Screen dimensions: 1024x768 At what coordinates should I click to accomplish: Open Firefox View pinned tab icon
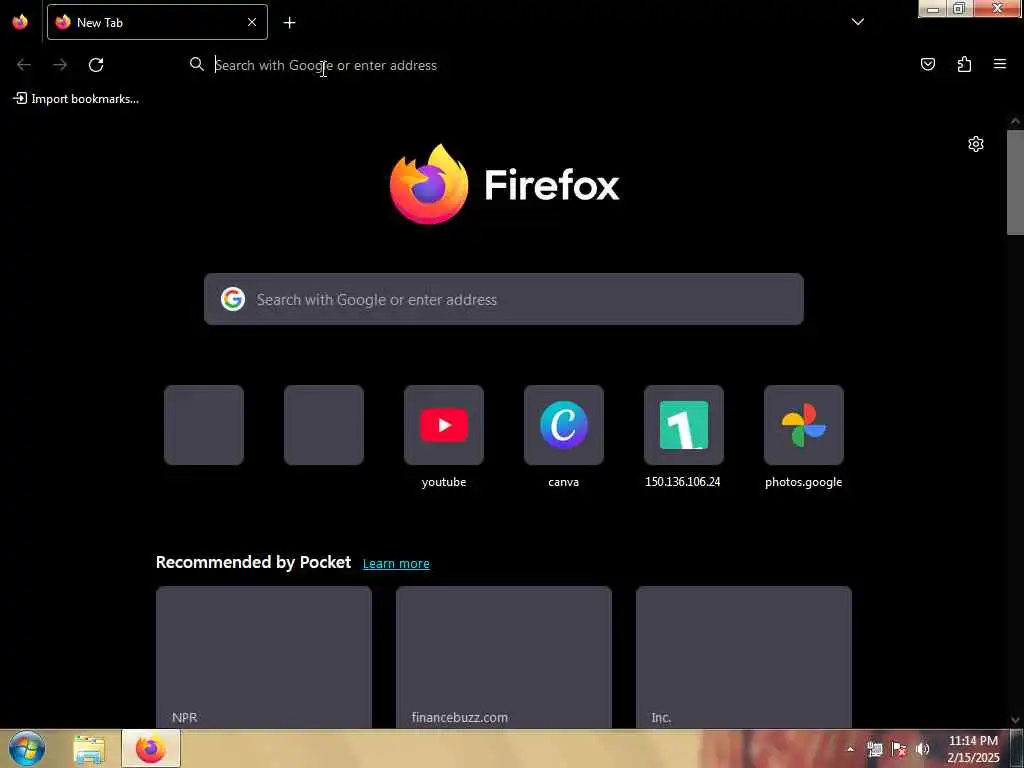pyautogui.click(x=20, y=22)
